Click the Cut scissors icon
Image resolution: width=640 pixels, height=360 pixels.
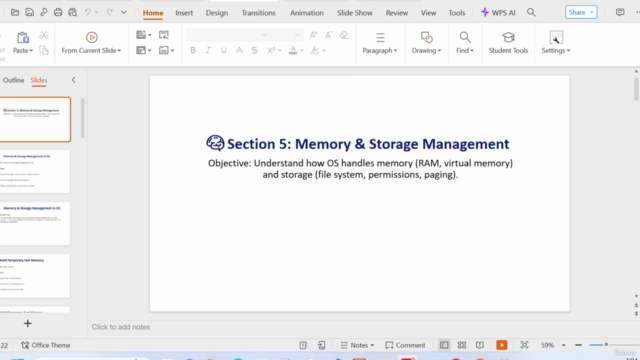44,35
